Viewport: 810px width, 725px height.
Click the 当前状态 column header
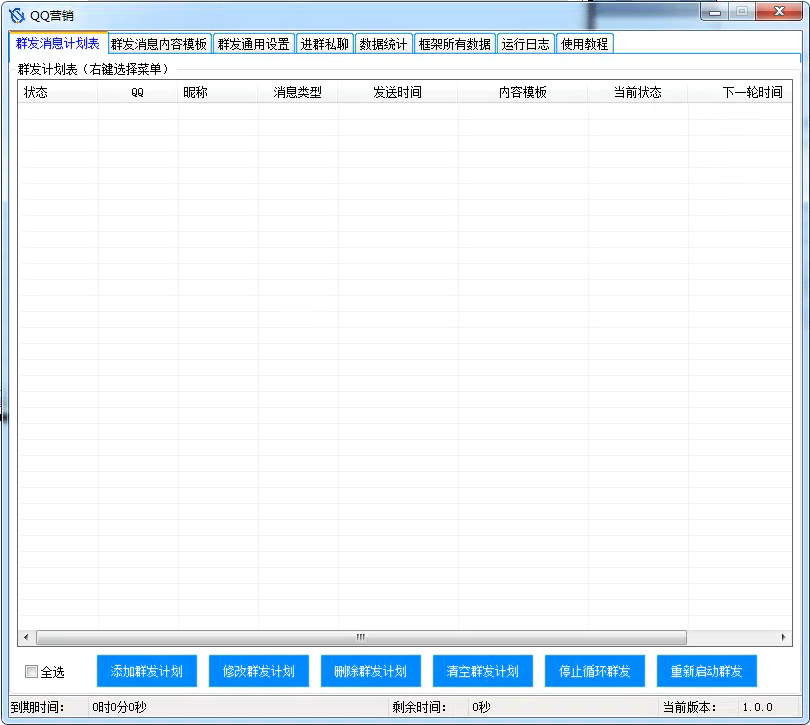(637, 92)
